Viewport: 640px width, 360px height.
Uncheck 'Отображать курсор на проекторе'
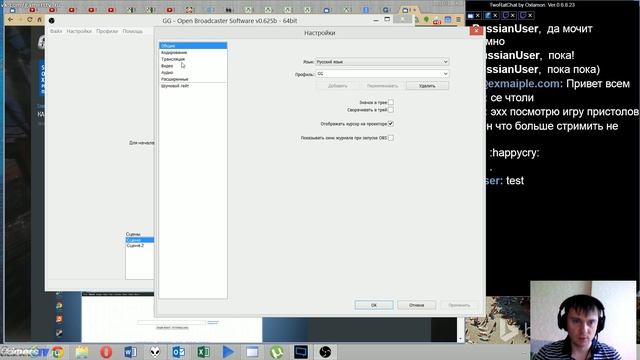tap(391, 124)
